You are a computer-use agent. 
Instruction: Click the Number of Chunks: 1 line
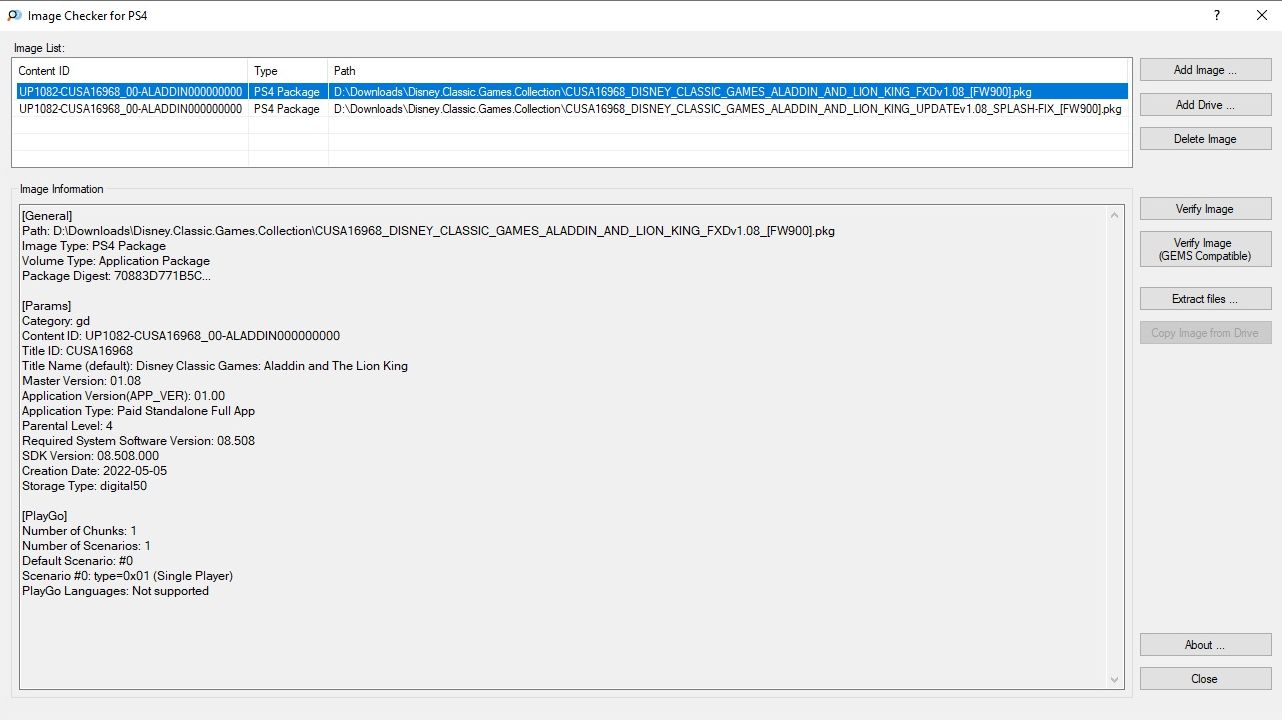coord(79,531)
